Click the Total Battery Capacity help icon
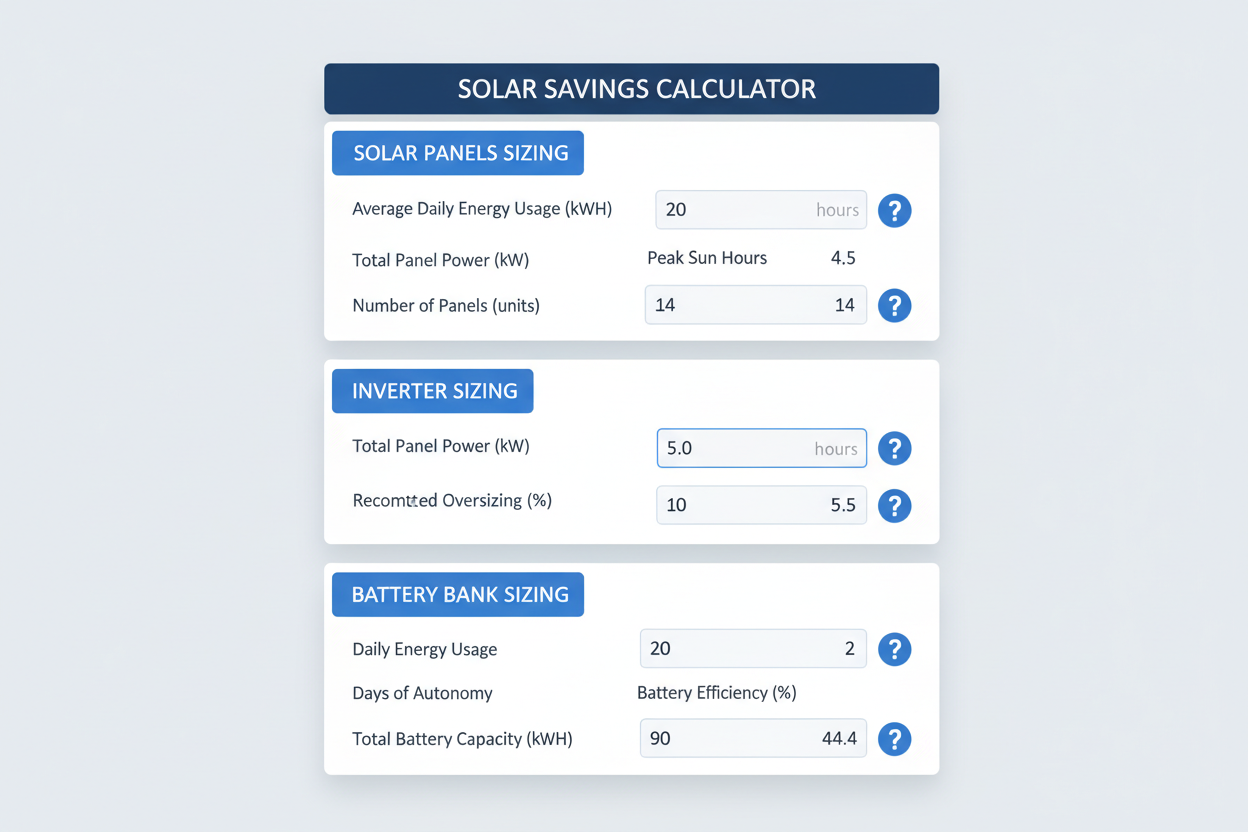This screenshot has height=832, width=1248. [x=894, y=739]
